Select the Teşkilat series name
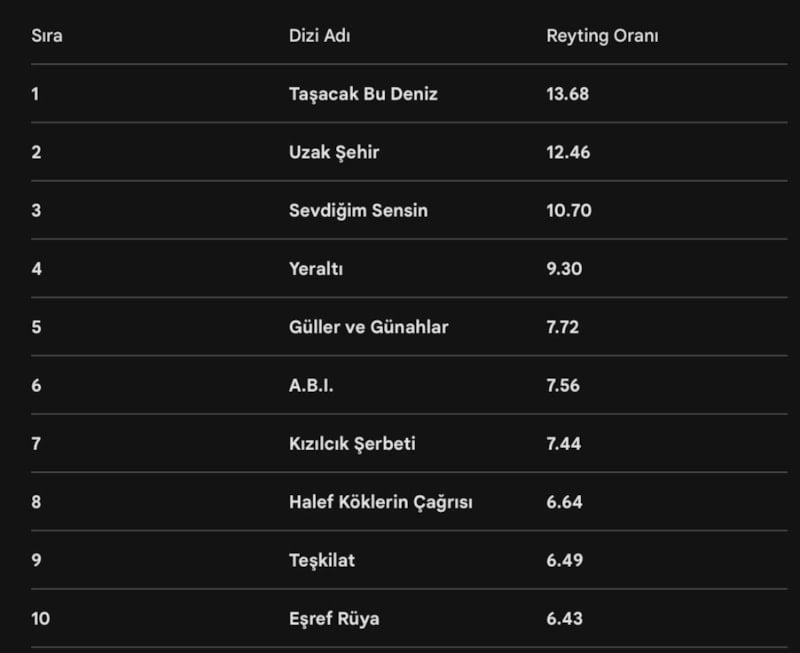The image size is (800, 653). 322,560
